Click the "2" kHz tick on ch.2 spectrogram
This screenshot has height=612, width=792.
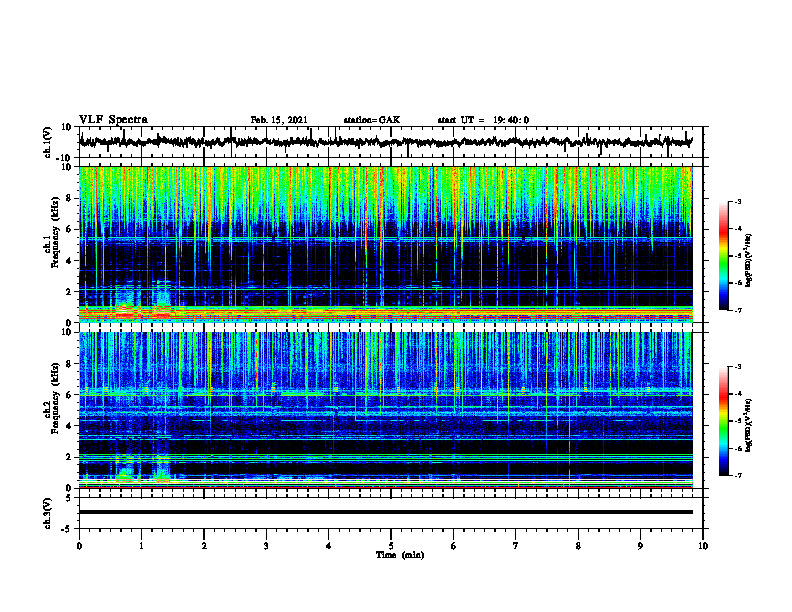pos(70,457)
